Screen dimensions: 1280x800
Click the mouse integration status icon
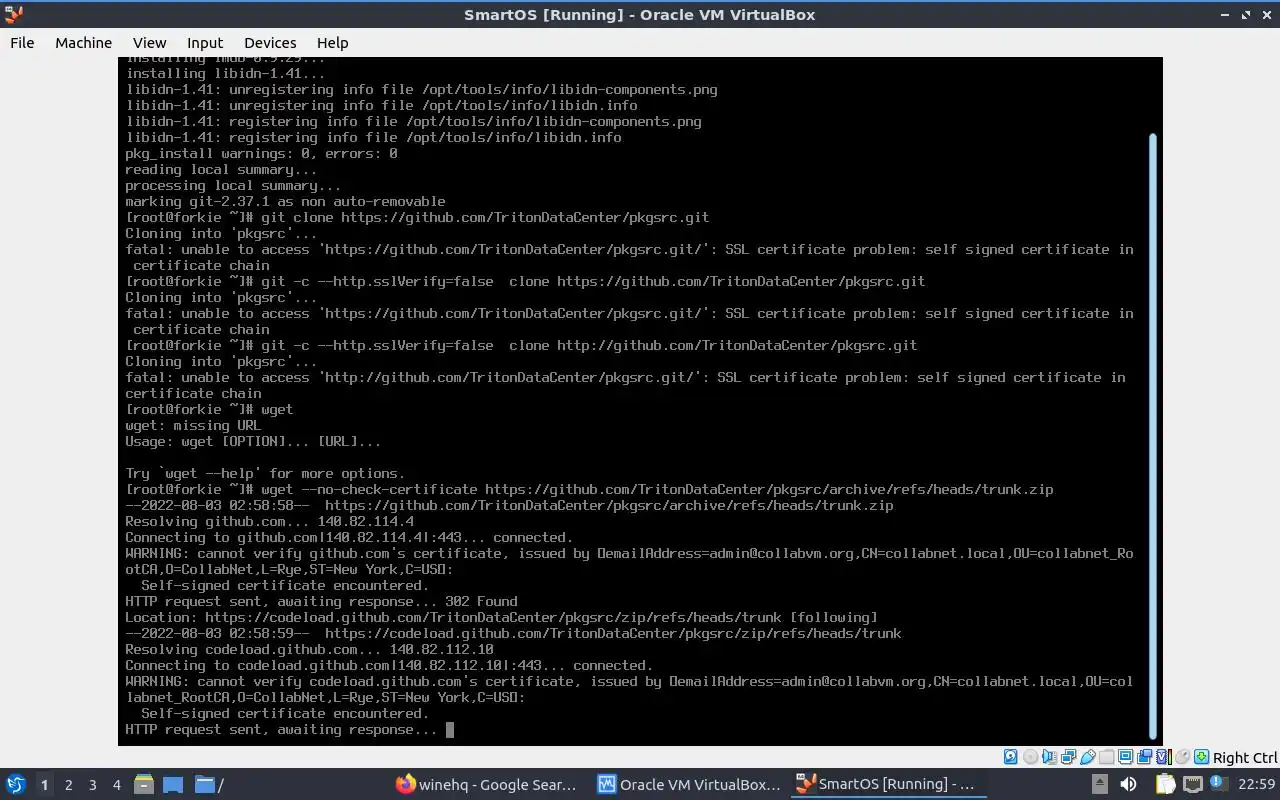pyautogui.click(x=1183, y=757)
